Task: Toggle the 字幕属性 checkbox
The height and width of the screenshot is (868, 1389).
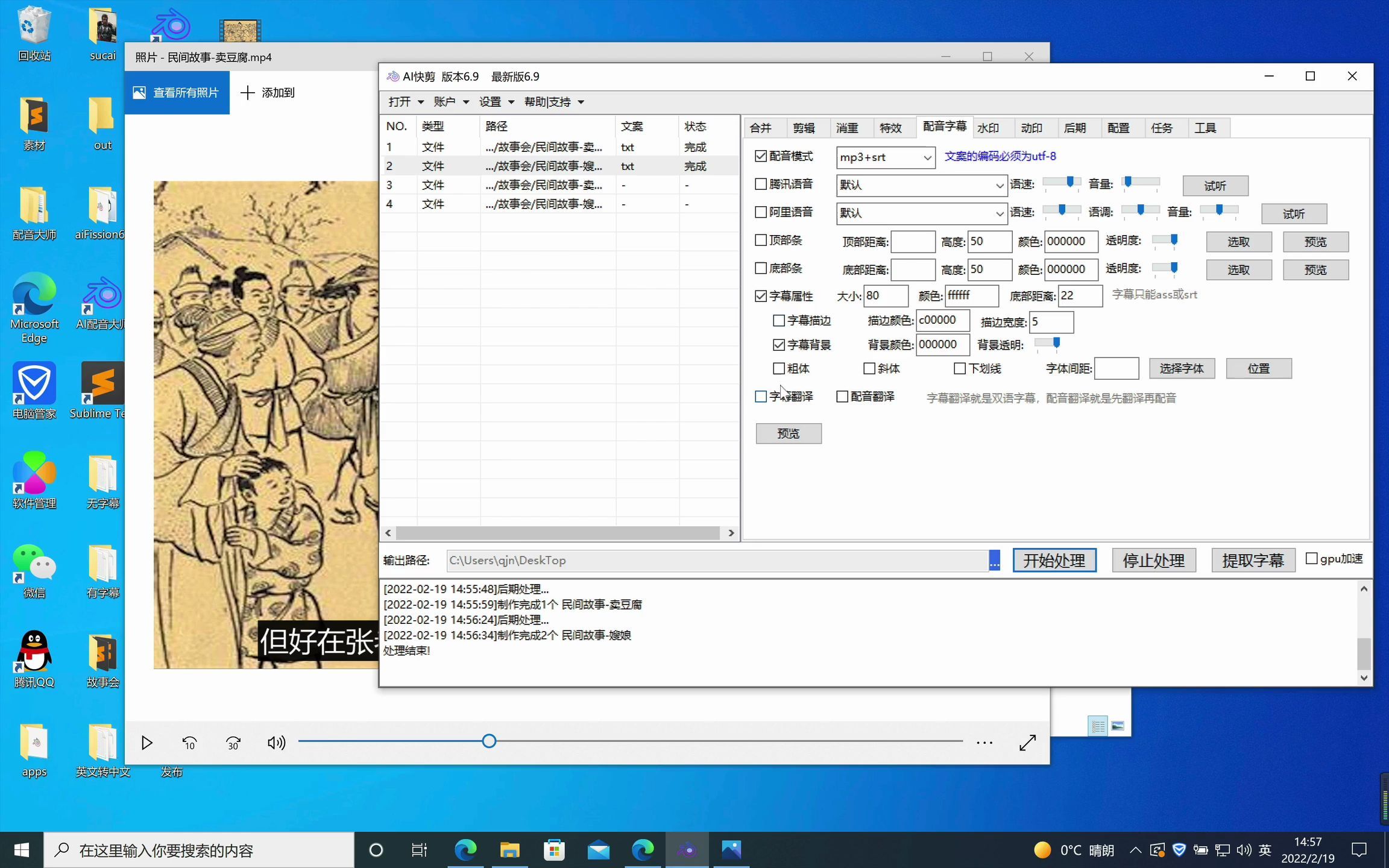Action: 761,296
